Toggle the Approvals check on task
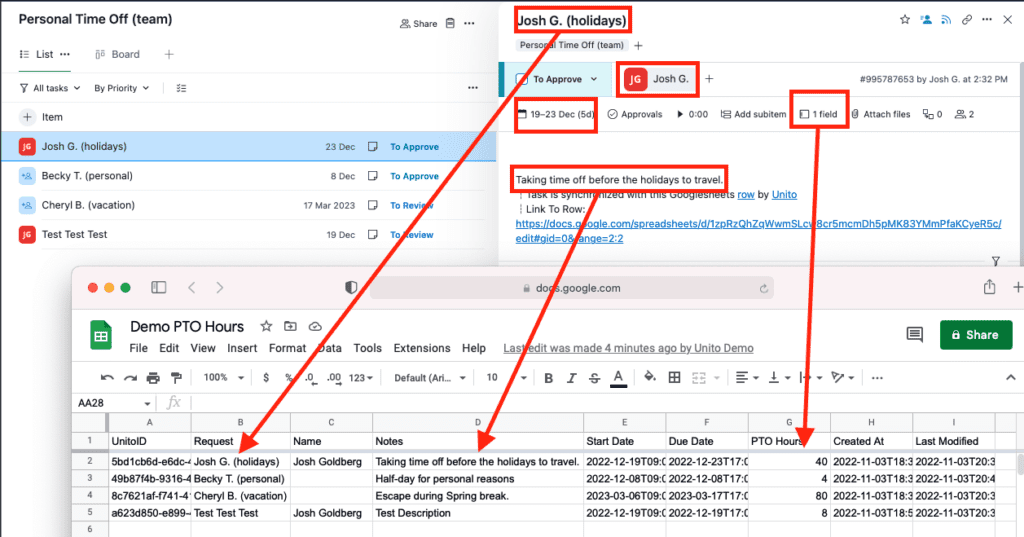The width and height of the screenshot is (1024, 537). pos(634,114)
